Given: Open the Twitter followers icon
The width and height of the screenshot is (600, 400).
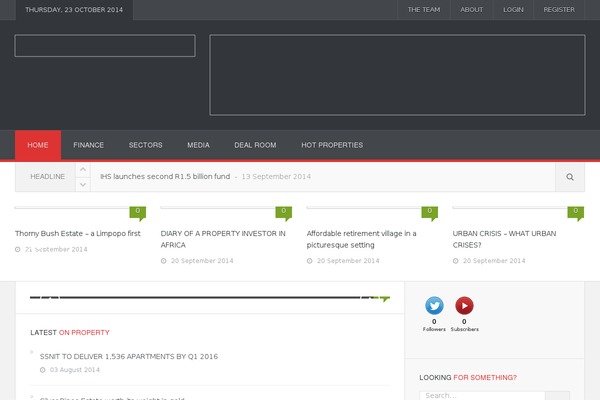Looking at the screenshot, I should [434, 305].
